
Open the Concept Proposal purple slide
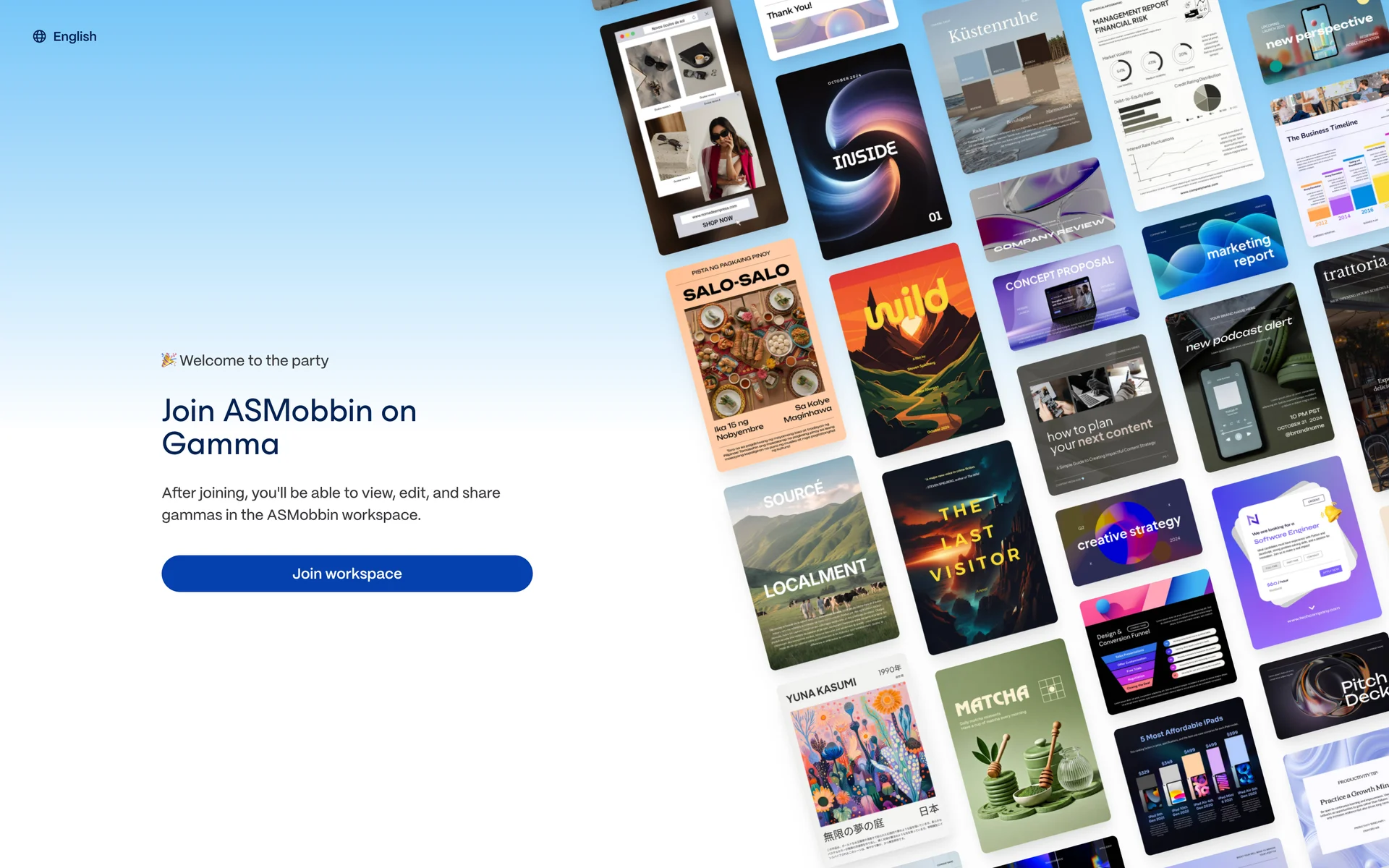[x=1066, y=297]
